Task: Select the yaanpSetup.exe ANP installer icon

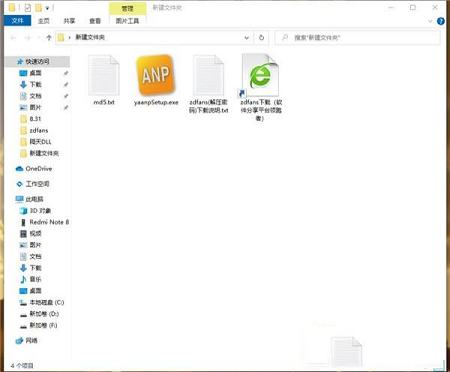Action: (x=156, y=75)
